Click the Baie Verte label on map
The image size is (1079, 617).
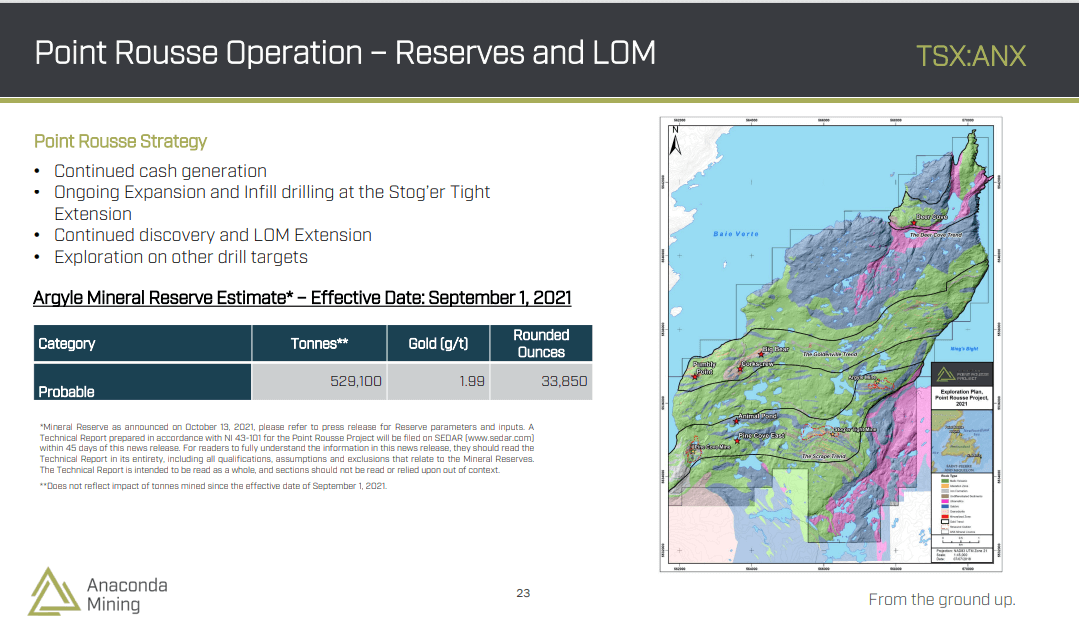click(736, 234)
